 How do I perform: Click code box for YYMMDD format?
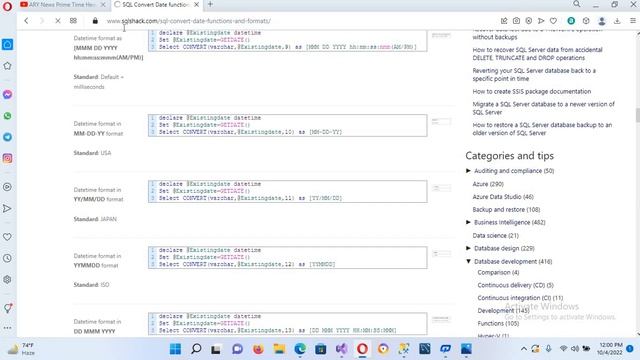coord(288,258)
